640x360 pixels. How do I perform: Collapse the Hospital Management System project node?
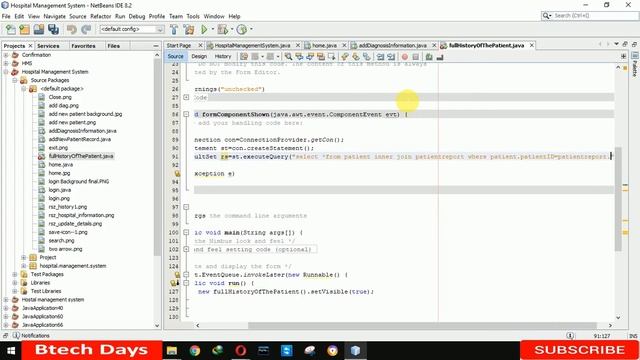click(x=6, y=72)
